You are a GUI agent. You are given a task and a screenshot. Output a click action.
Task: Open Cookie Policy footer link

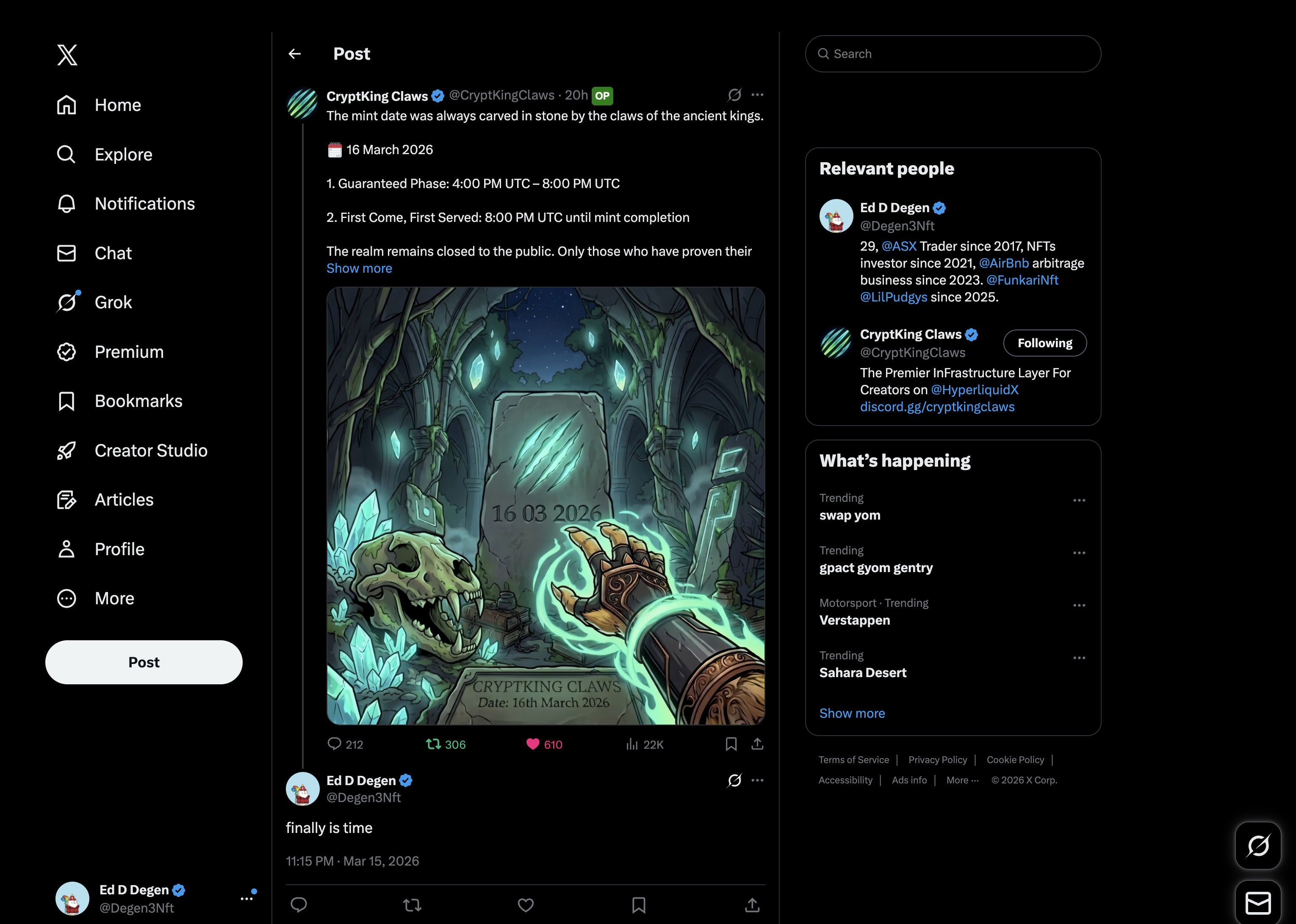click(1015, 760)
